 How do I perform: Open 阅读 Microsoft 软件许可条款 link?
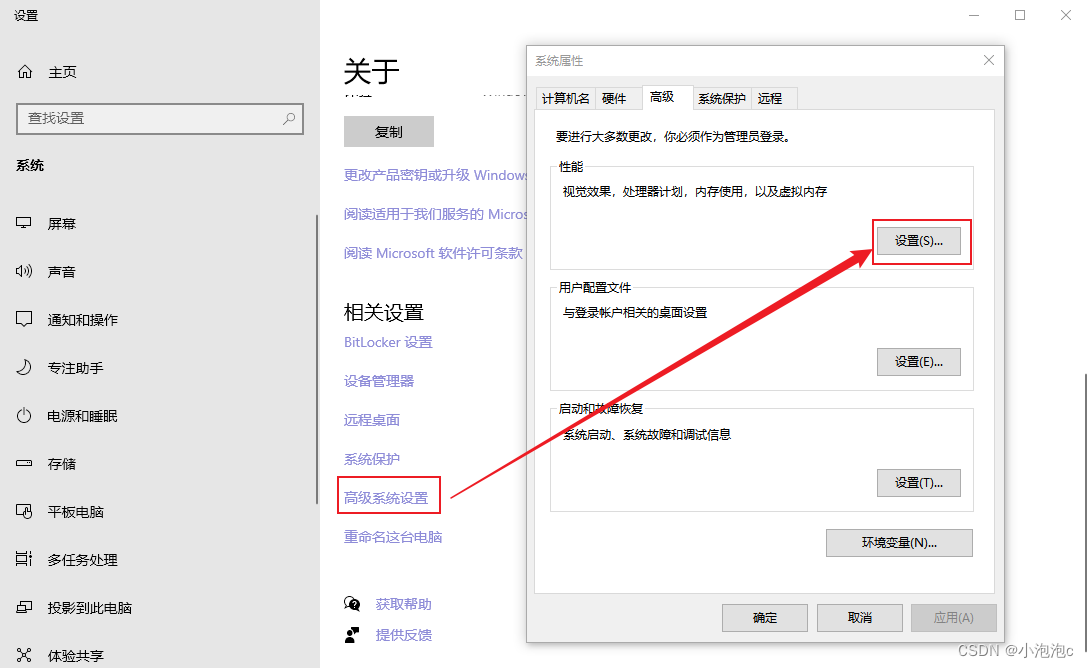(433, 253)
